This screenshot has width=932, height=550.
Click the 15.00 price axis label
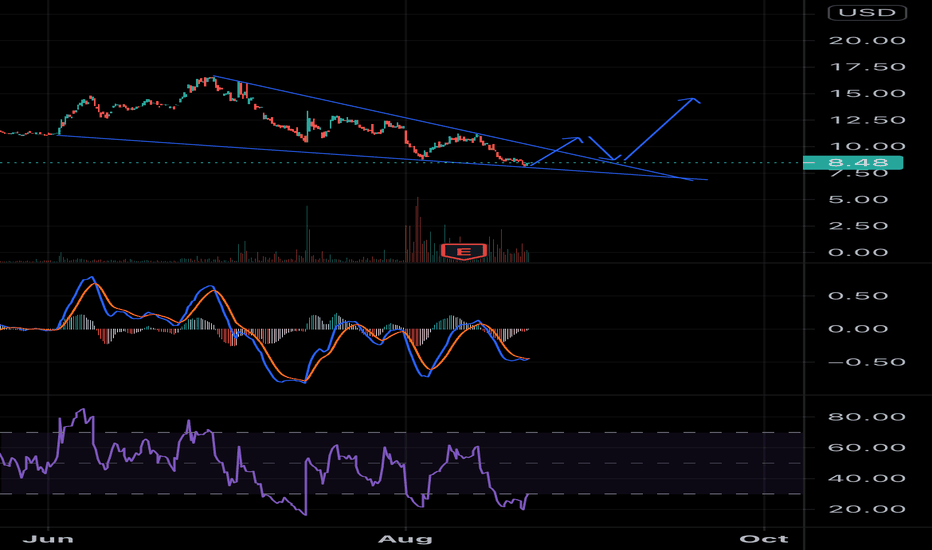coord(867,93)
